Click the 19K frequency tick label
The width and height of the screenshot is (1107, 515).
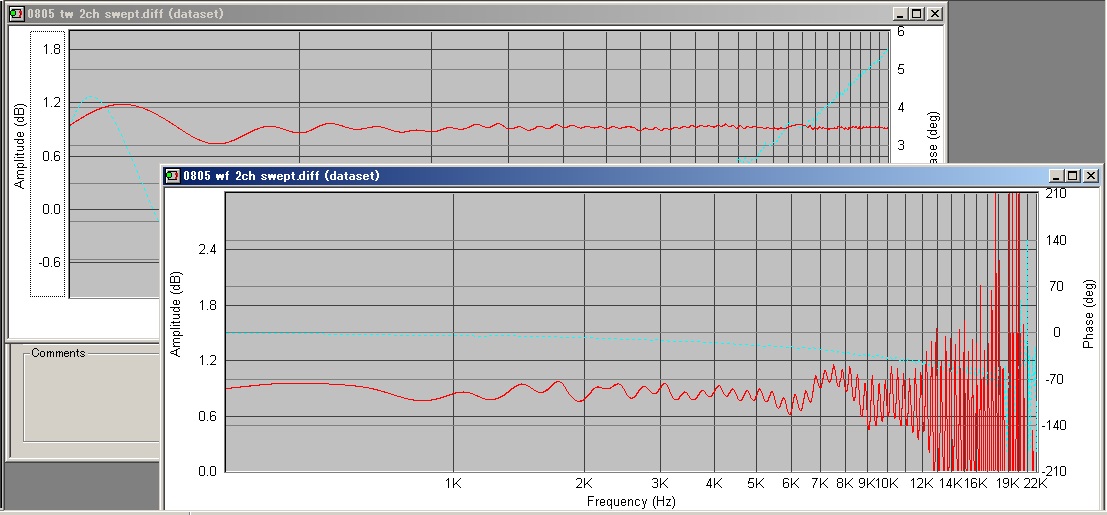1007,484
